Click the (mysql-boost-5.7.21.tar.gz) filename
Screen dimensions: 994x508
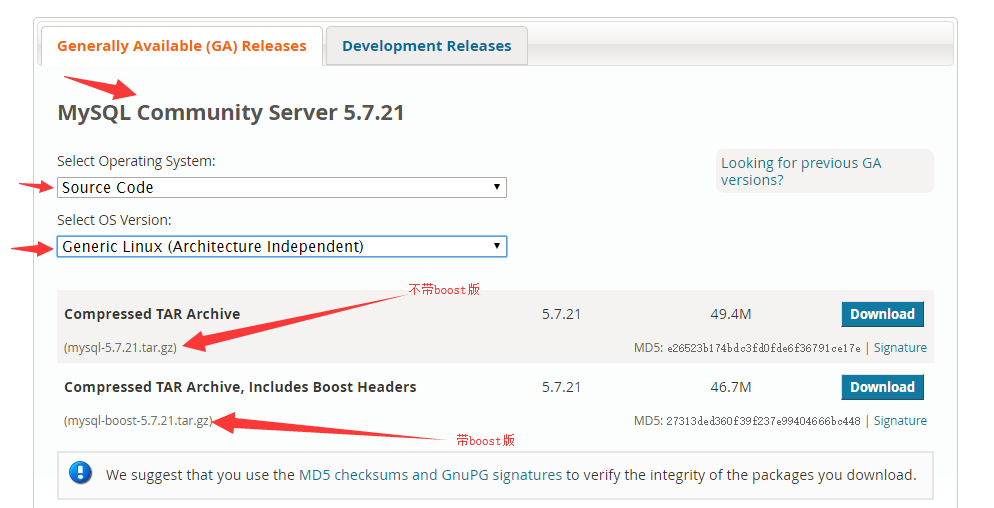[138, 420]
